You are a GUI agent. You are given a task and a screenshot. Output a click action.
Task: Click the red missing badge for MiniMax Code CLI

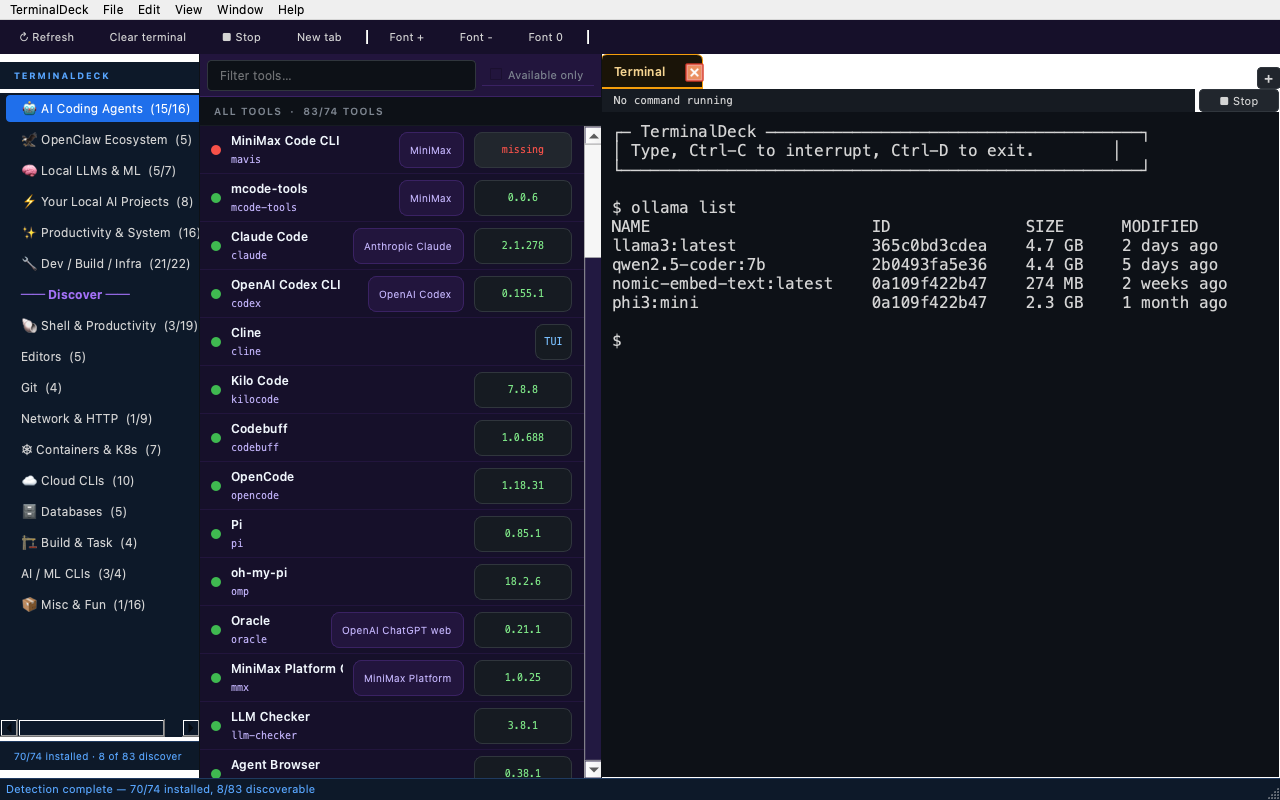tap(523, 150)
